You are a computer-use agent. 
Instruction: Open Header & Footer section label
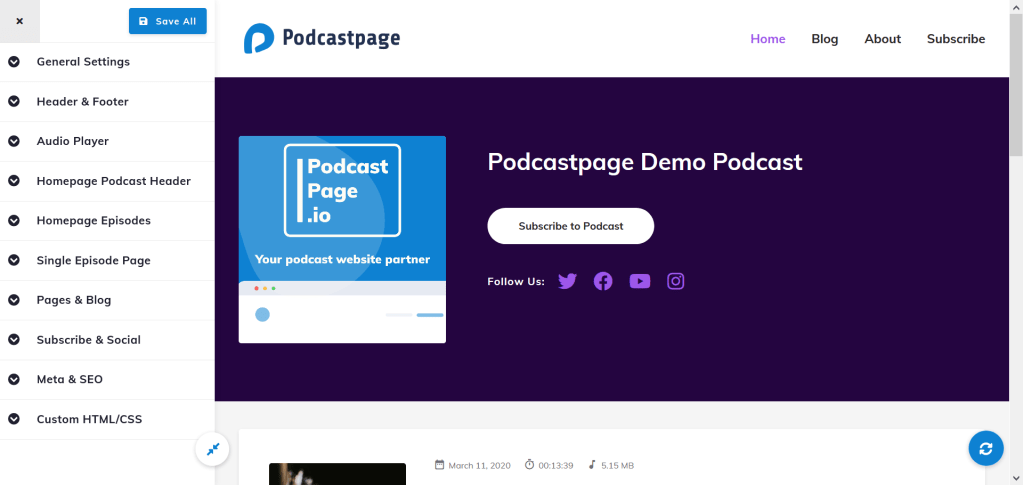pos(82,102)
